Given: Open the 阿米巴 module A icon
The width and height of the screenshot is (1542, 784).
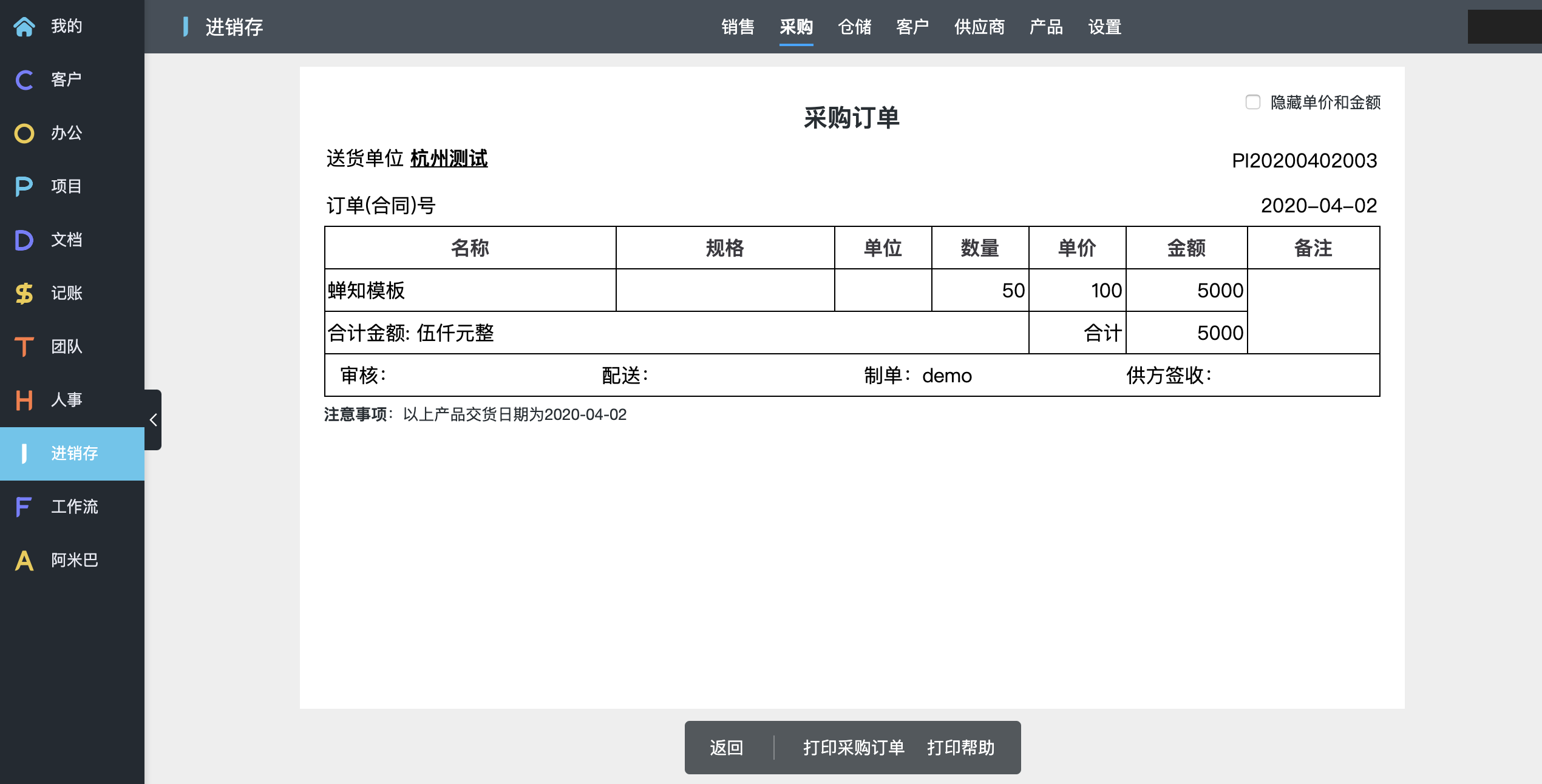Looking at the screenshot, I should click(x=24, y=561).
